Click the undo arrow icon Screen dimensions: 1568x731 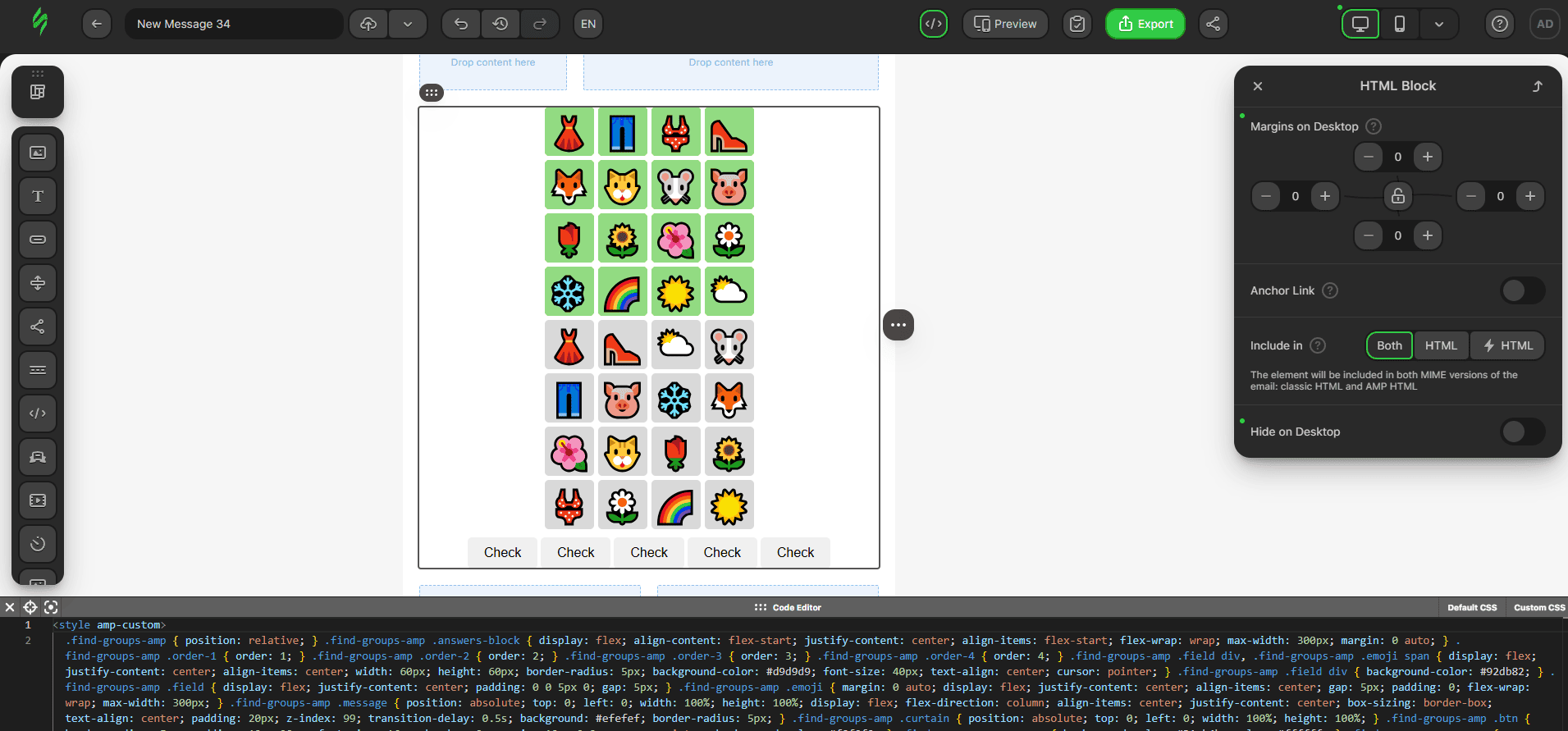(x=461, y=24)
